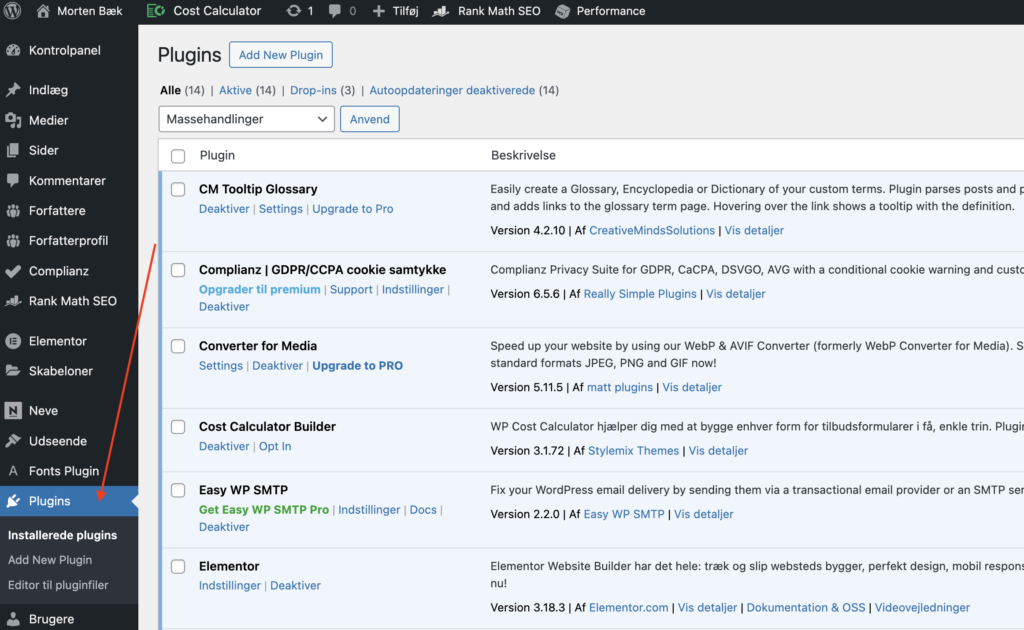
Task: Filter plugins by Drop-ins
Action: 313,90
